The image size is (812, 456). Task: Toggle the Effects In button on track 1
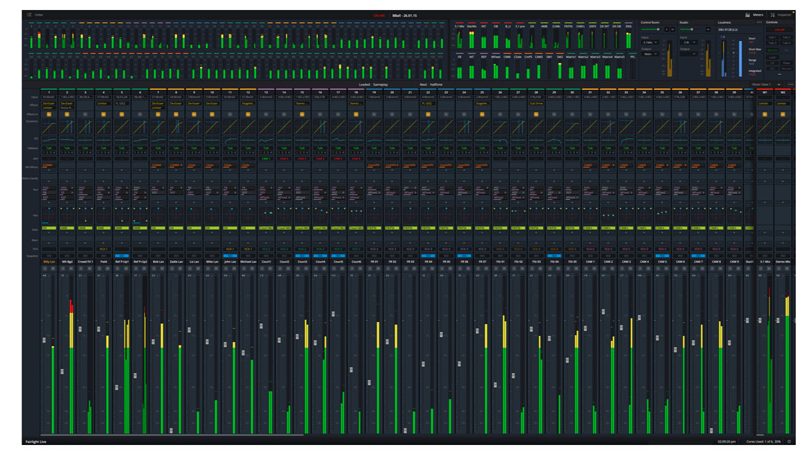coord(49,113)
